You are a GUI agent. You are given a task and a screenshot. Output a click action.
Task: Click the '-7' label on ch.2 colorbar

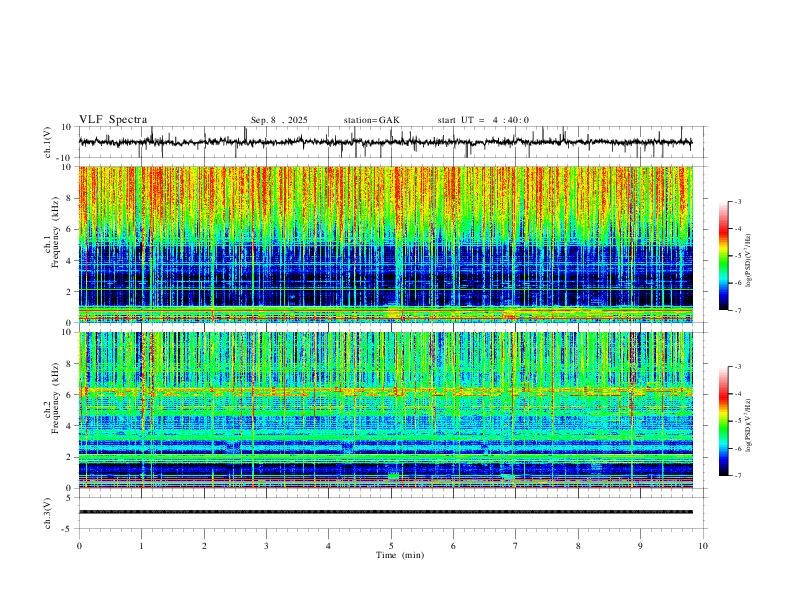click(x=737, y=476)
